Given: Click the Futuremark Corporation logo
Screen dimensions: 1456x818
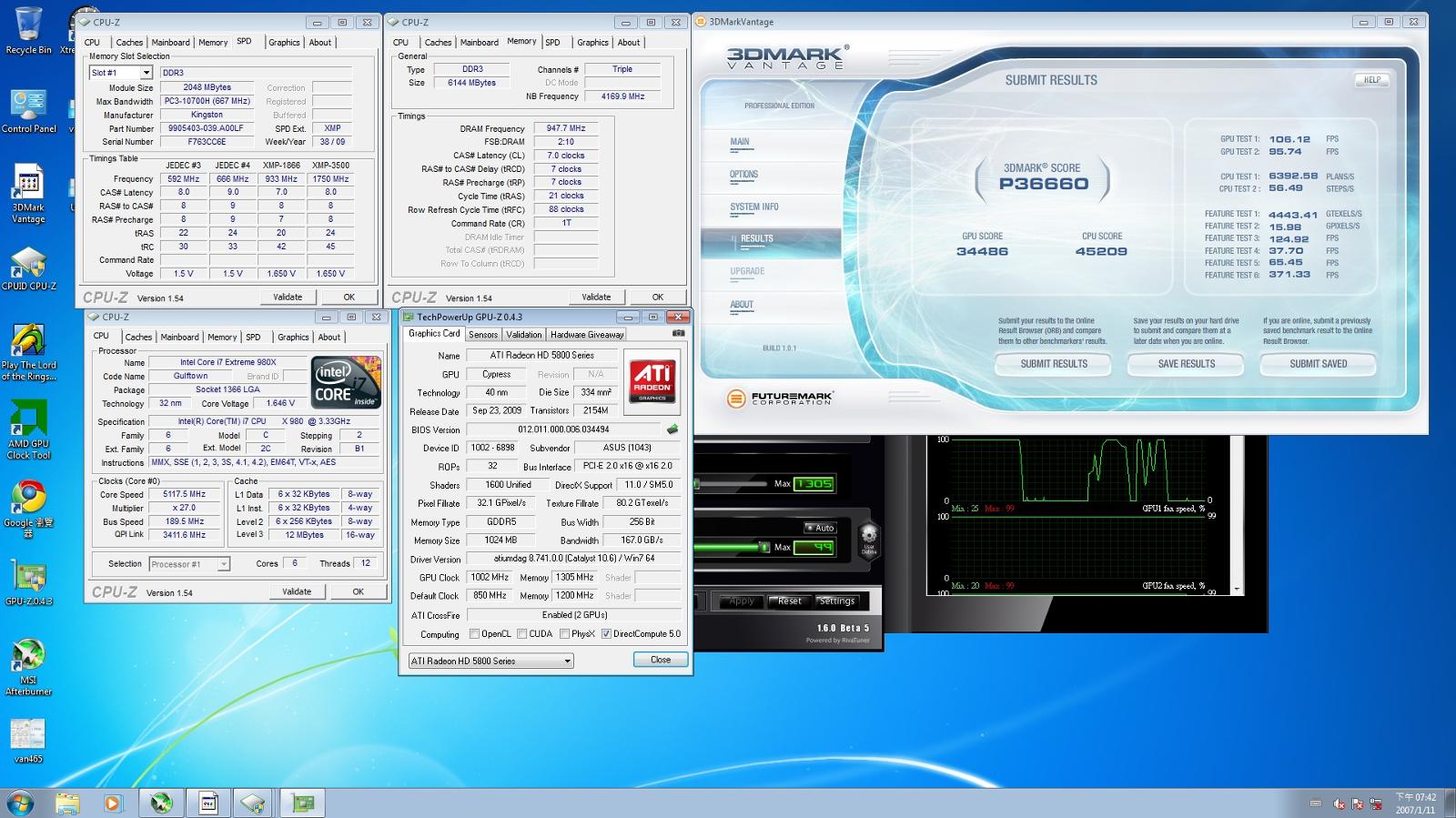Looking at the screenshot, I should click(780, 399).
